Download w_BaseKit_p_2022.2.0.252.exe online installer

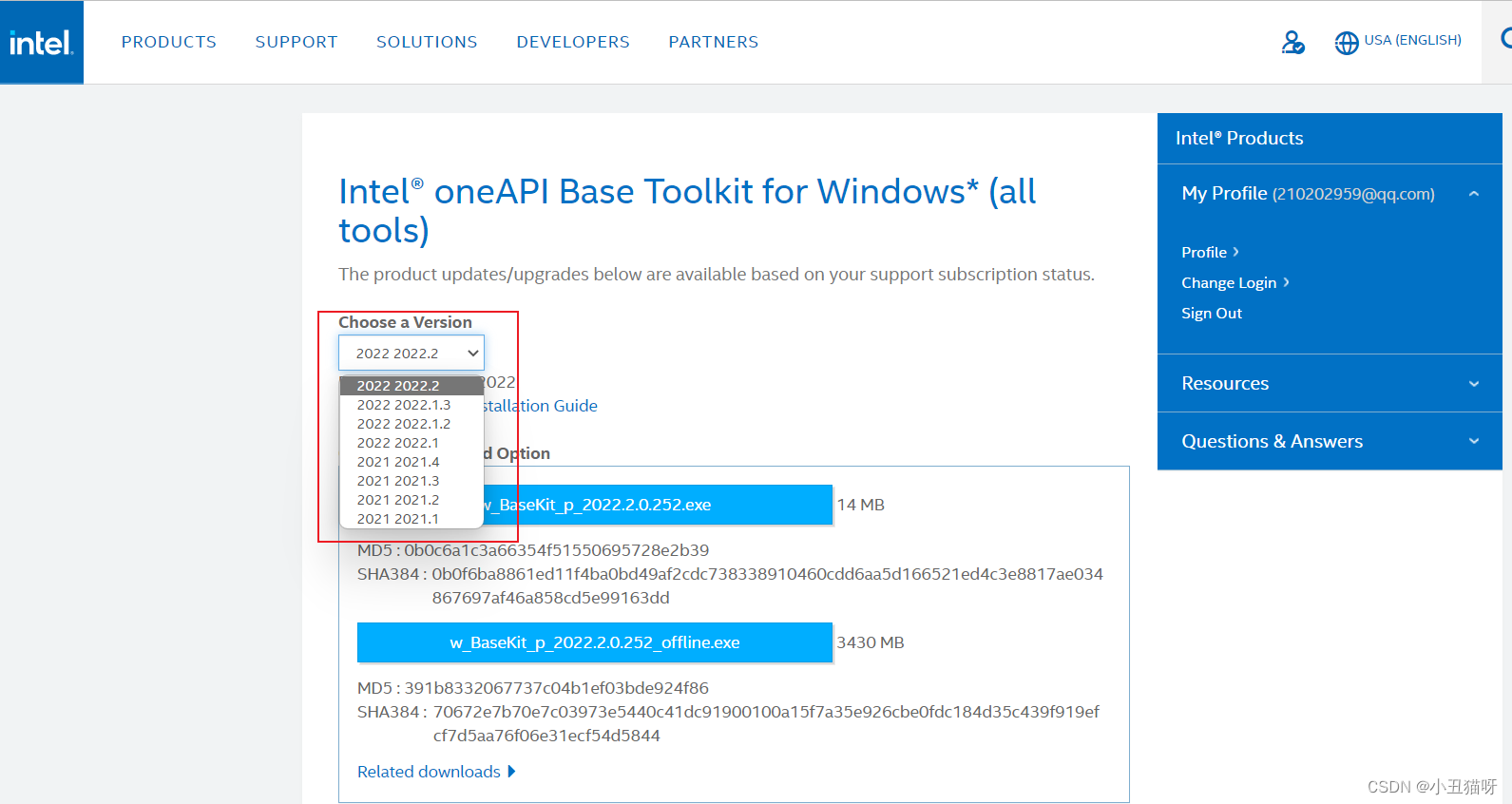[x=658, y=505]
